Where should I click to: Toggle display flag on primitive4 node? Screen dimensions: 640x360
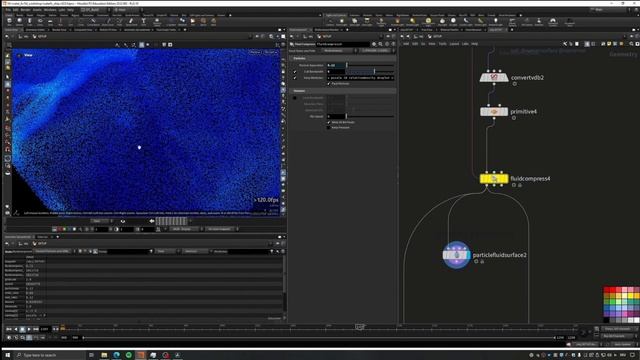[506, 111]
